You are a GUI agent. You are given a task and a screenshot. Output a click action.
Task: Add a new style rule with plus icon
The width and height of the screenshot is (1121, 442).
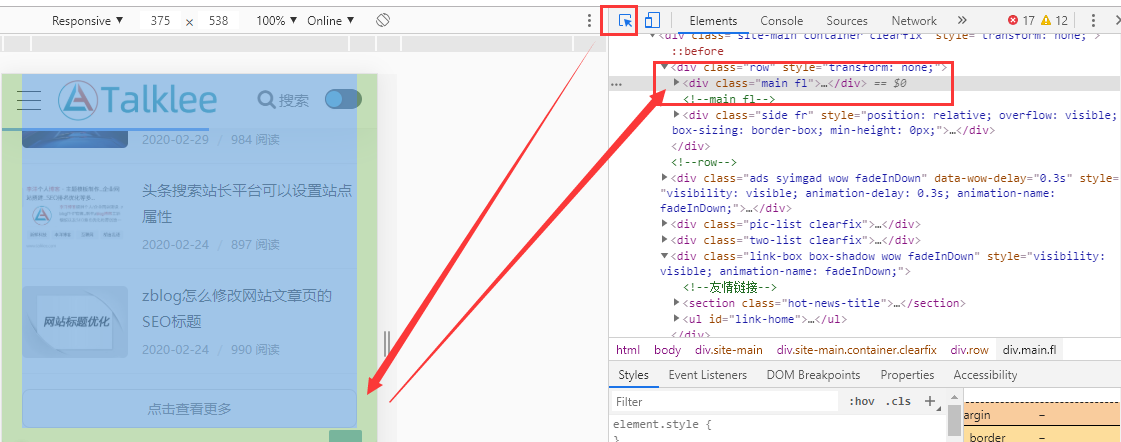click(x=929, y=401)
